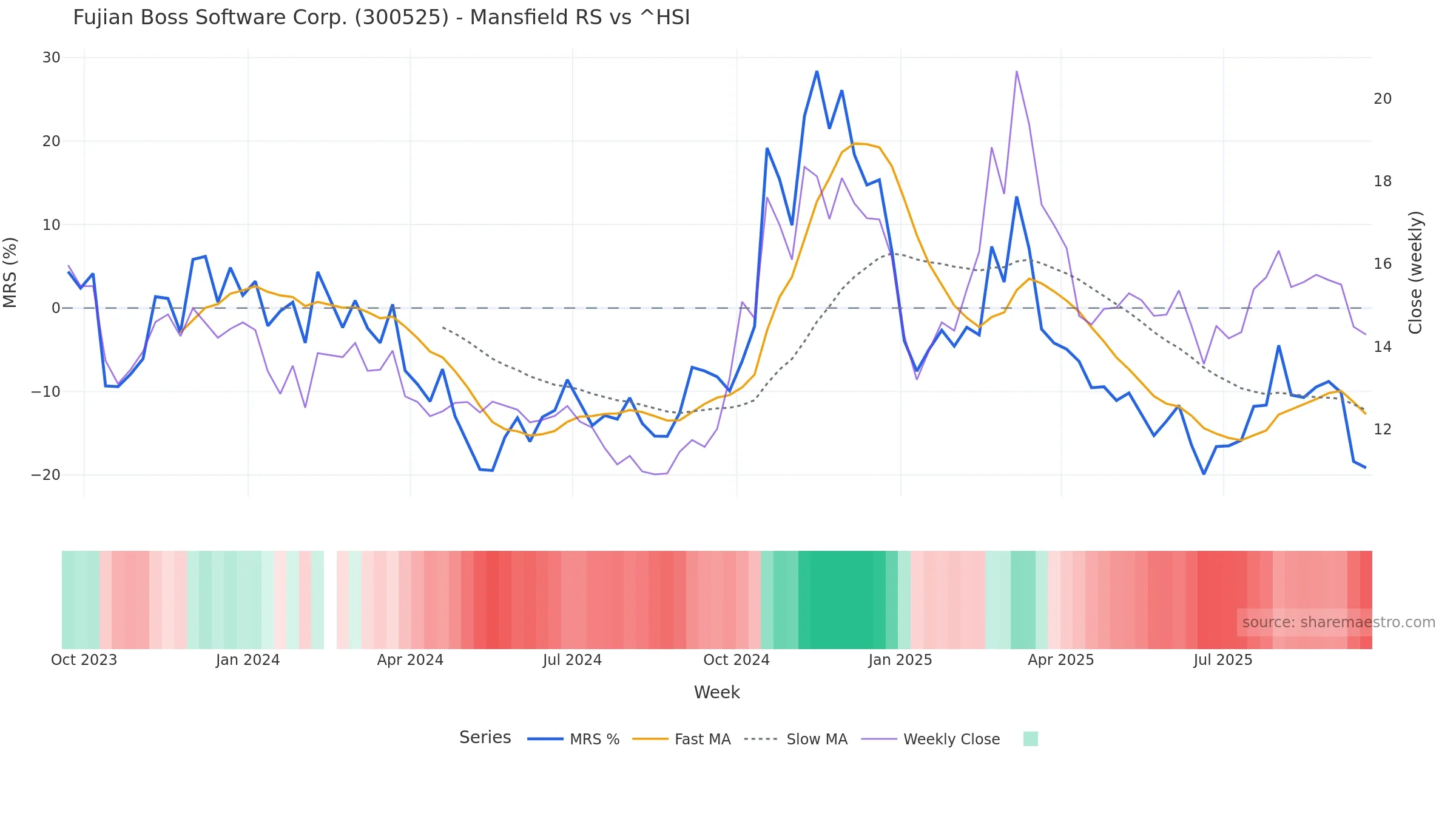The image size is (1456, 819).
Task: Click the 16 tick on Close axis
Action: coord(1383,264)
